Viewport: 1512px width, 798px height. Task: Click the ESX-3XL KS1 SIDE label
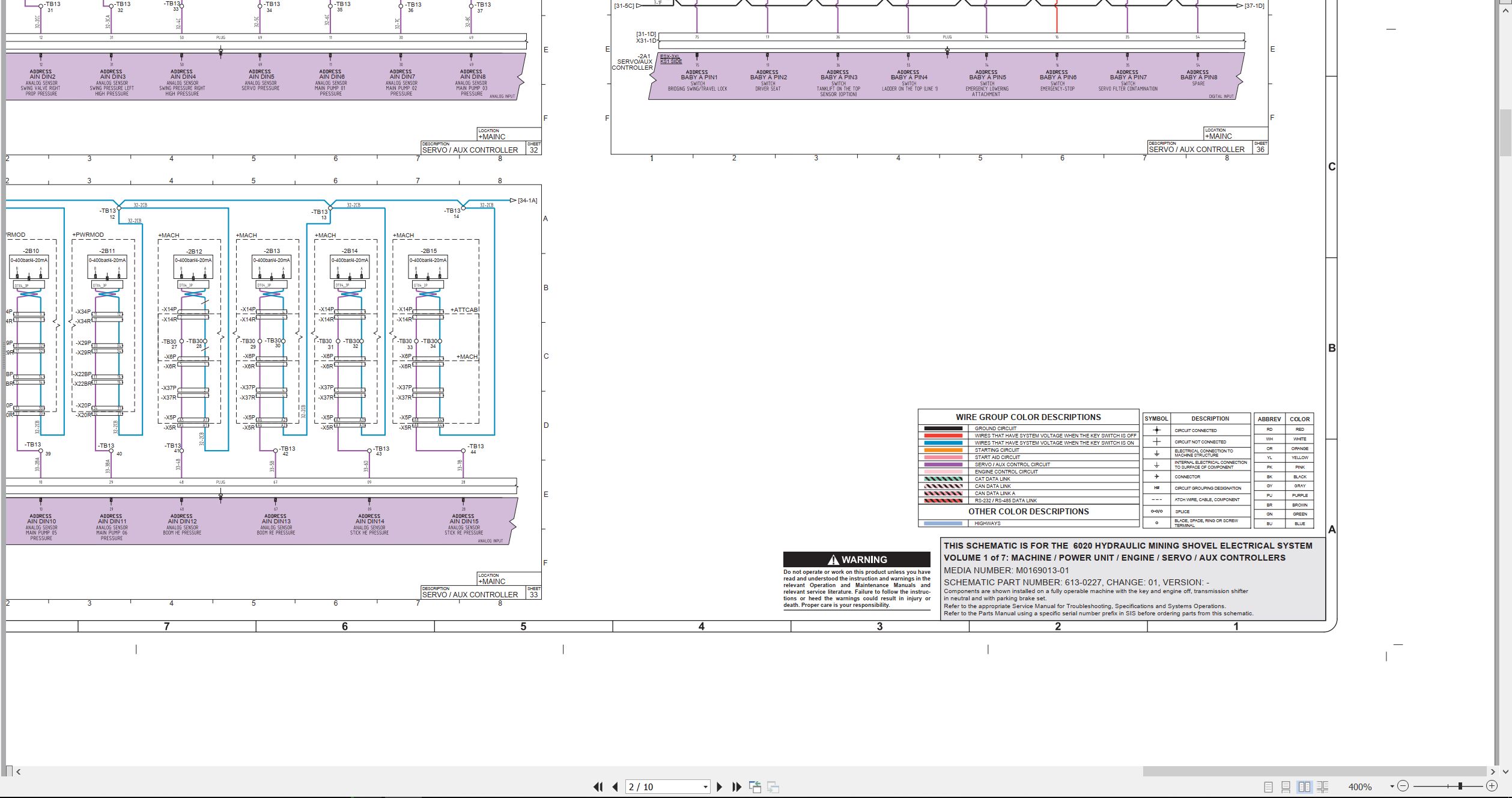pos(671,59)
